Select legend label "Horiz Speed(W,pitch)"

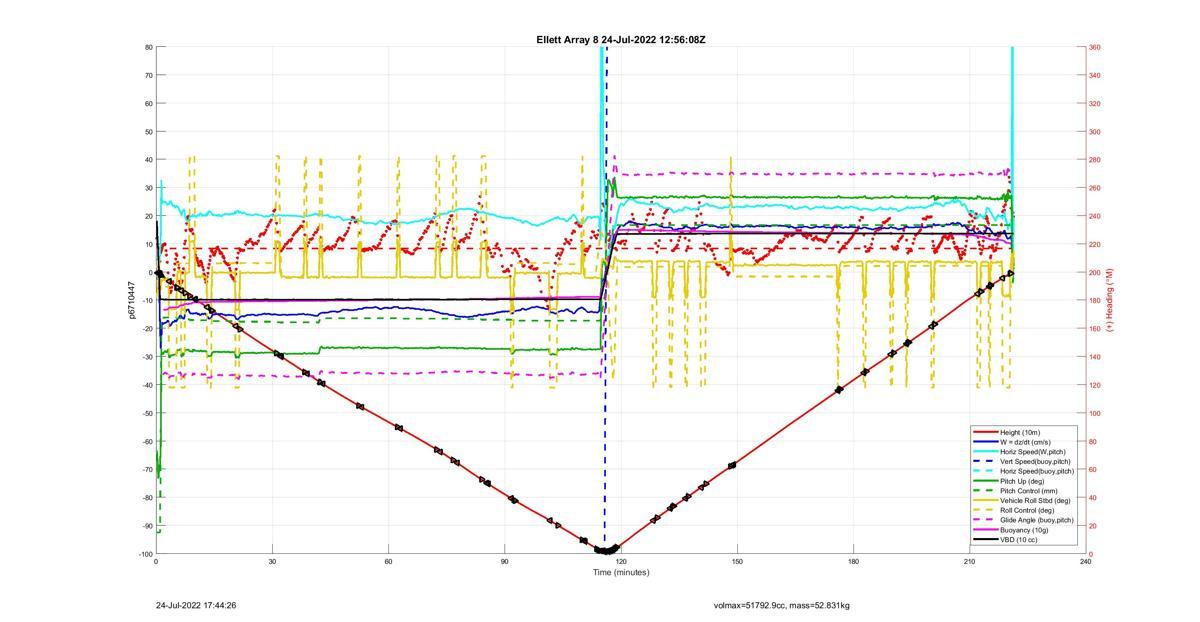click(1033, 452)
